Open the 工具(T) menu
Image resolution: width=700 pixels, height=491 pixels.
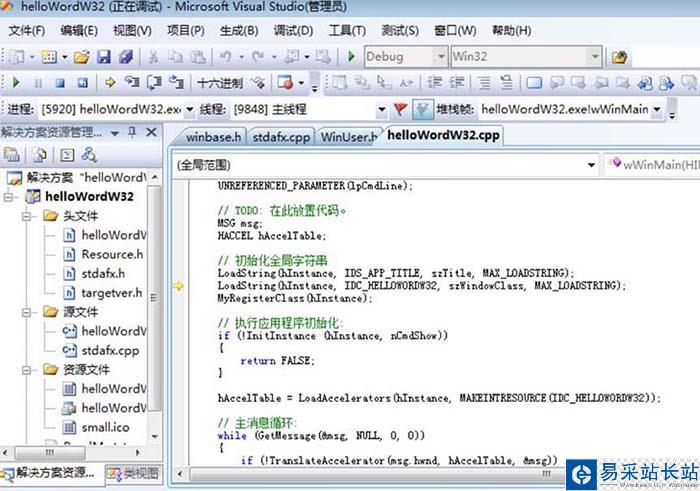pyautogui.click(x=347, y=31)
